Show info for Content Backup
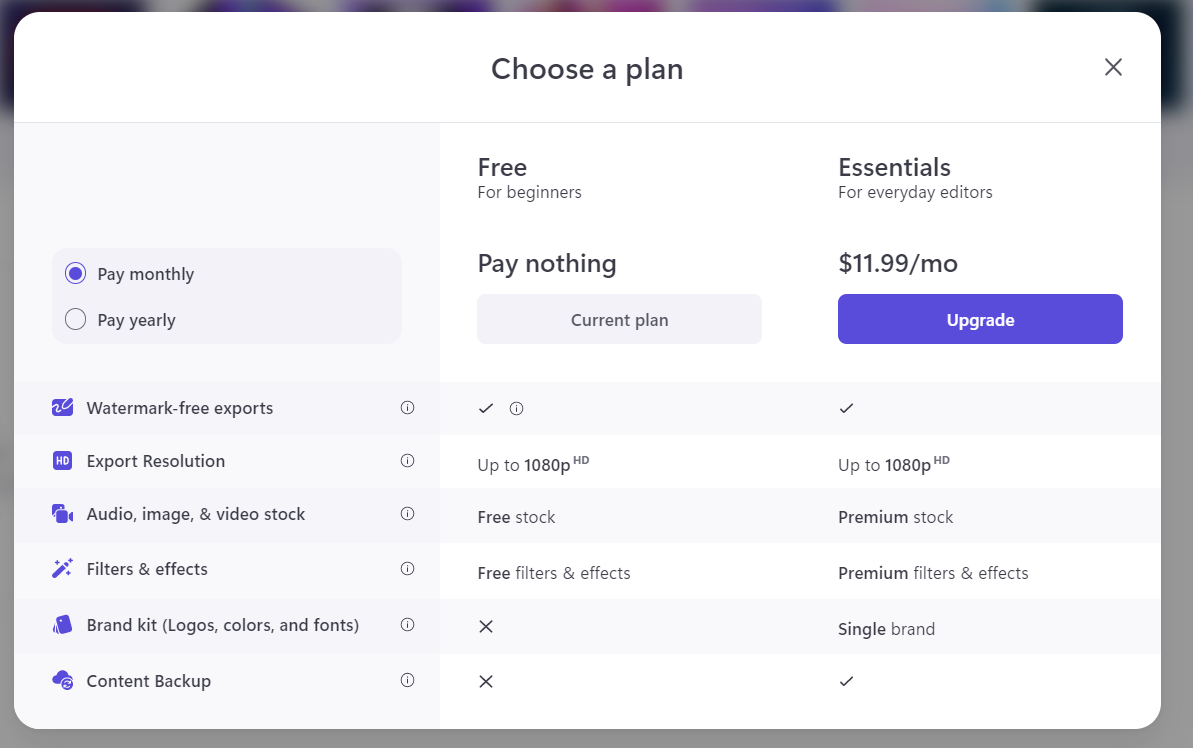This screenshot has height=748, width=1193. (x=408, y=680)
